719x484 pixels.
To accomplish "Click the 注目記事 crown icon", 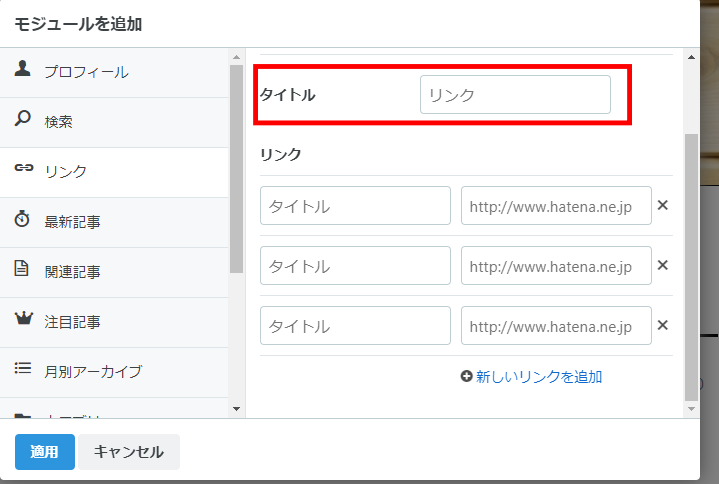I will coord(23,318).
